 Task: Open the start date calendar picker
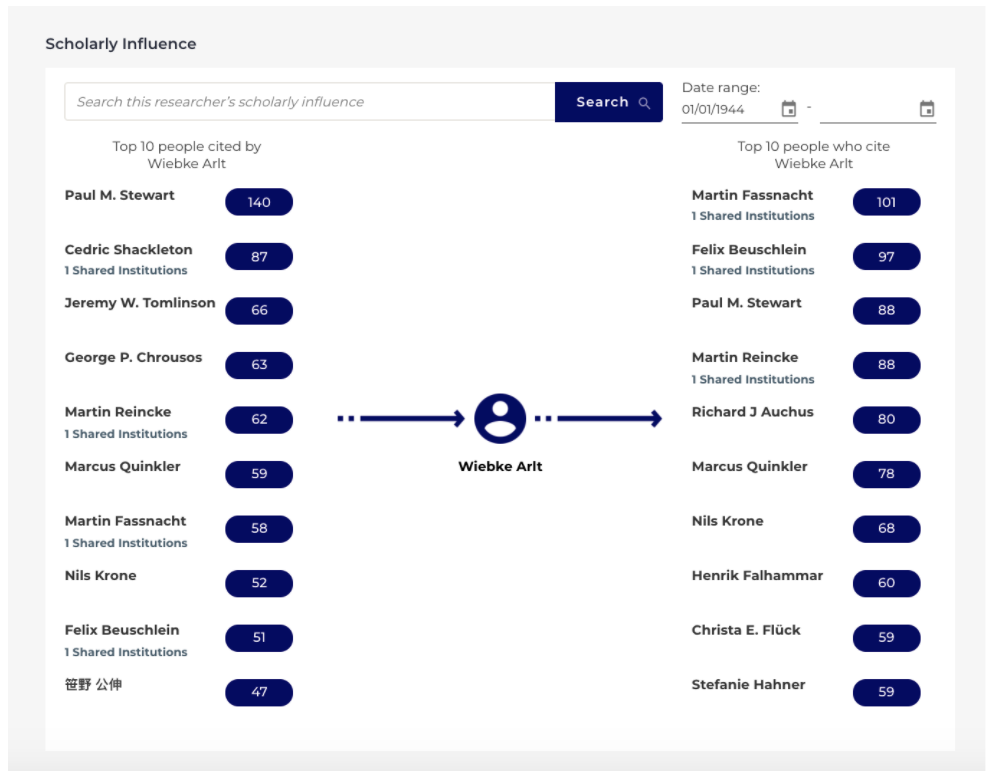pyautogui.click(x=788, y=109)
